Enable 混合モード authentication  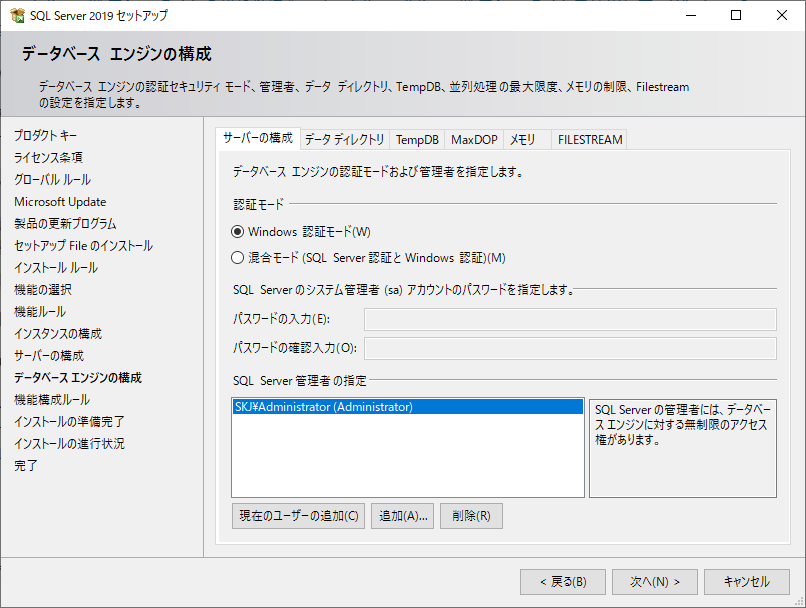tap(236, 257)
